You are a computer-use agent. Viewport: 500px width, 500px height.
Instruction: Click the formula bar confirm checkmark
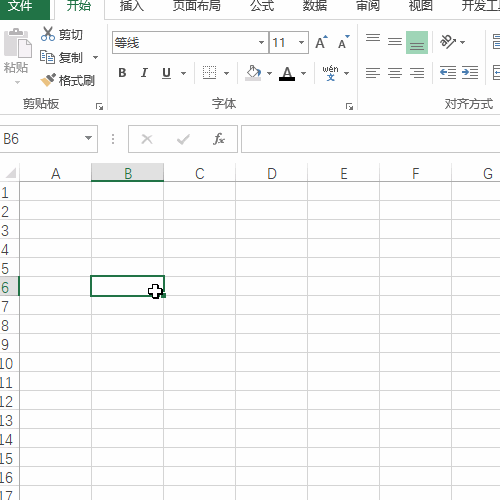click(183, 139)
